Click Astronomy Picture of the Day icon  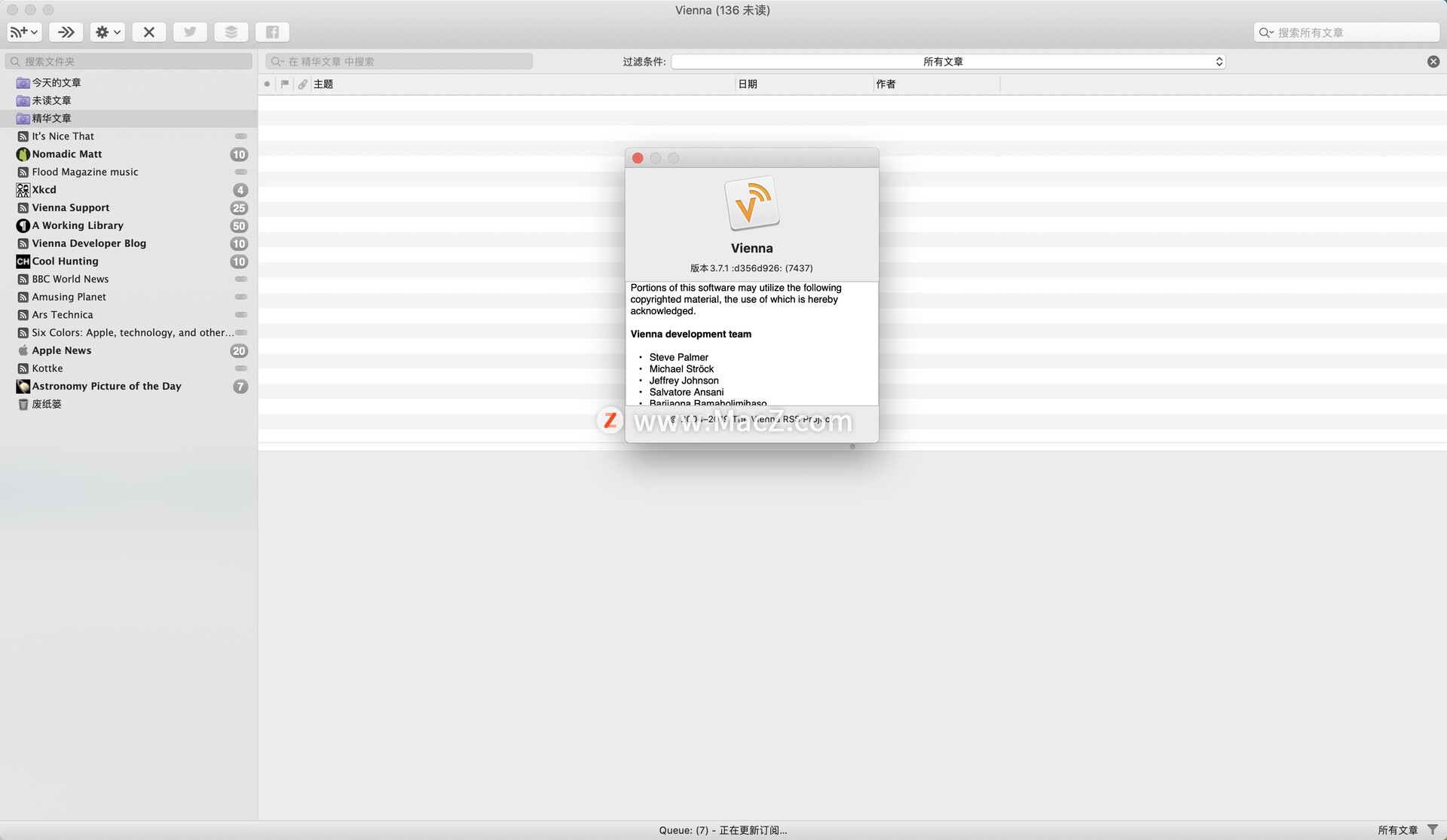coord(23,386)
